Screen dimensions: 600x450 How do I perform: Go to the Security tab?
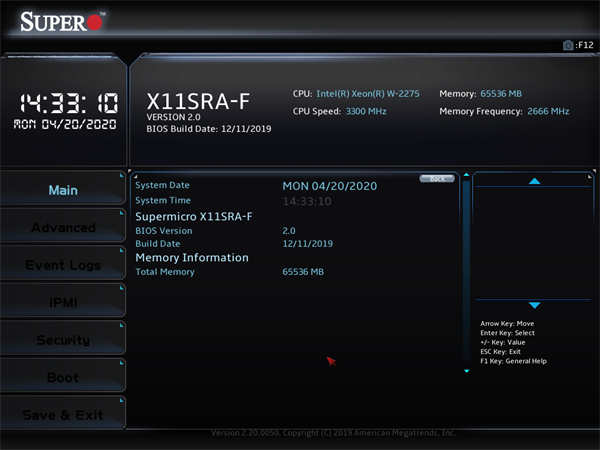[x=63, y=340]
